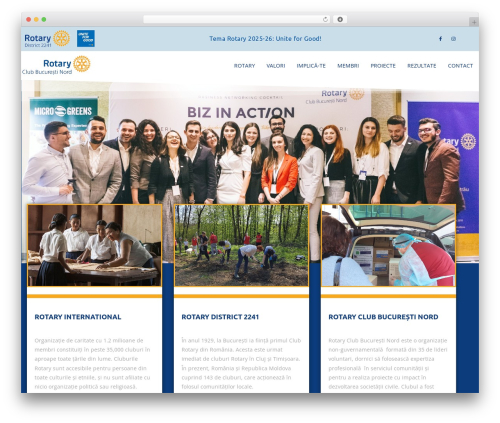Viewport: 500px width, 423px height.
Task: Open the IMPLICĂ-TE menu item
Action: (x=311, y=66)
